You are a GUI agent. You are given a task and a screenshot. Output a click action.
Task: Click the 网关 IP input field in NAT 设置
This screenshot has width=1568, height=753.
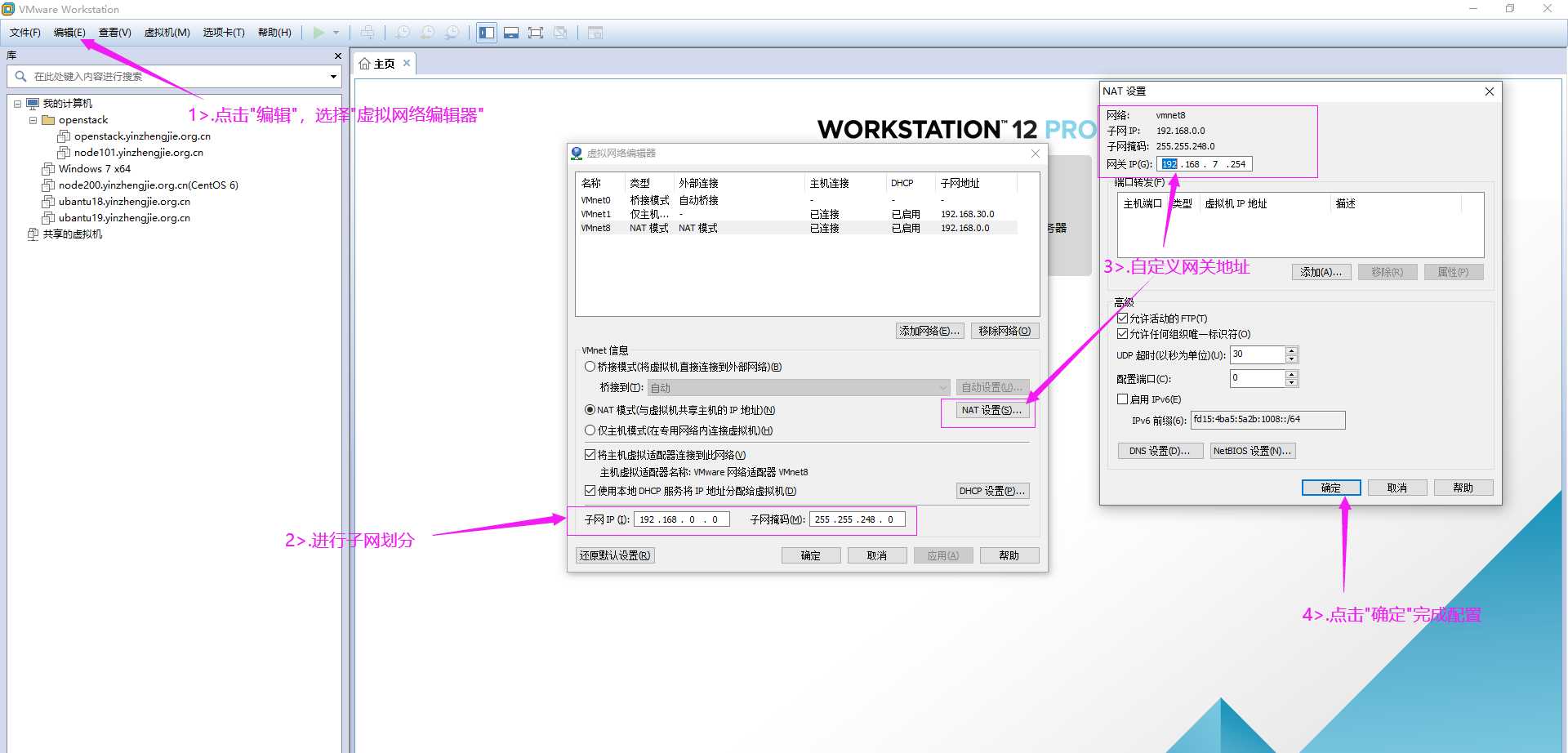pyautogui.click(x=1205, y=164)
